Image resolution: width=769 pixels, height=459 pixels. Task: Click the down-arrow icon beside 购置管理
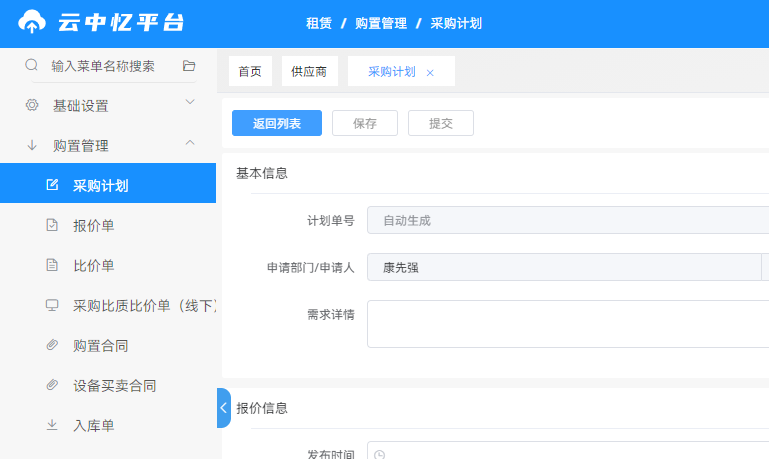pos(32,145)
